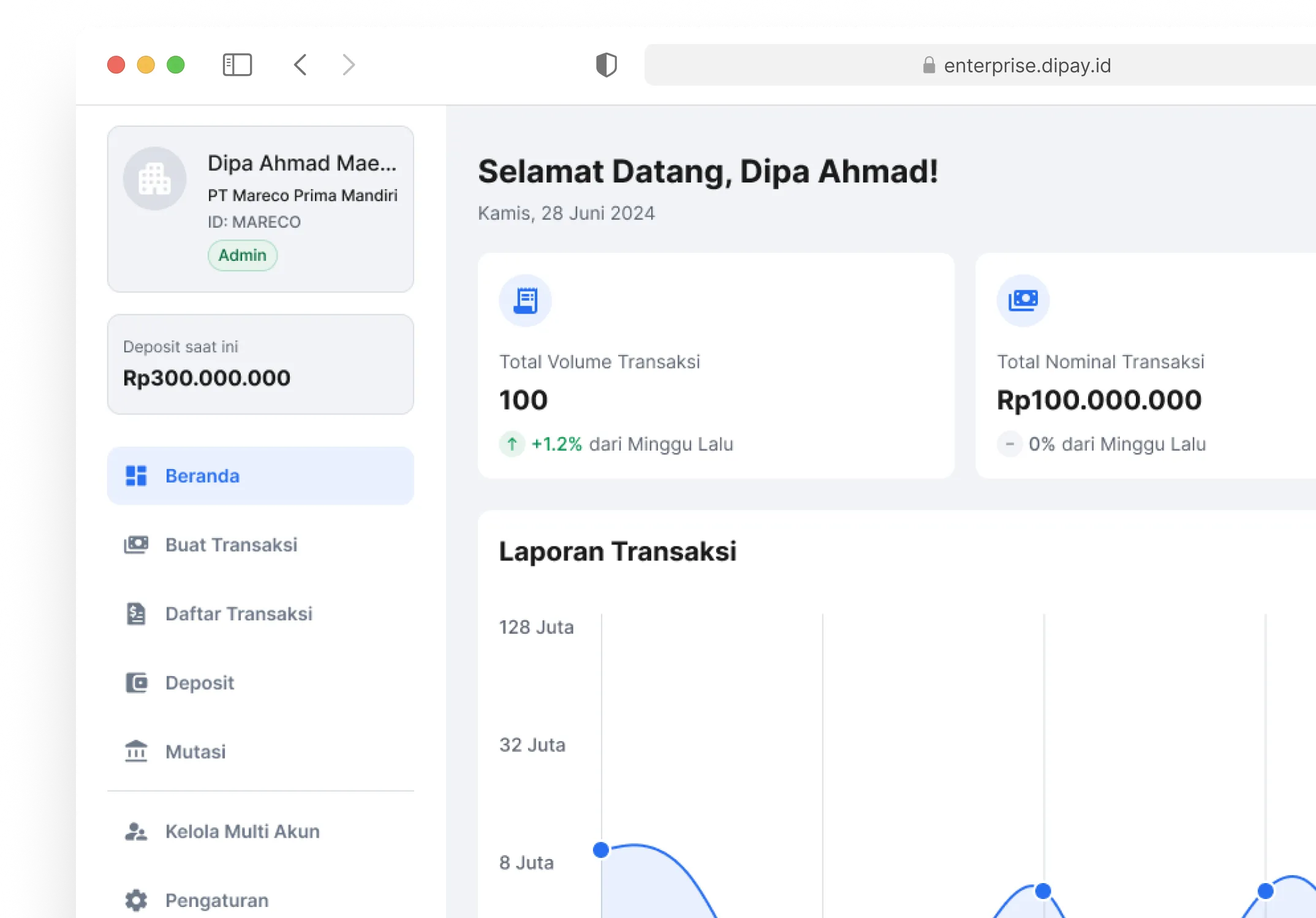Click the 128 Juta axis label

tap(537, 627)
